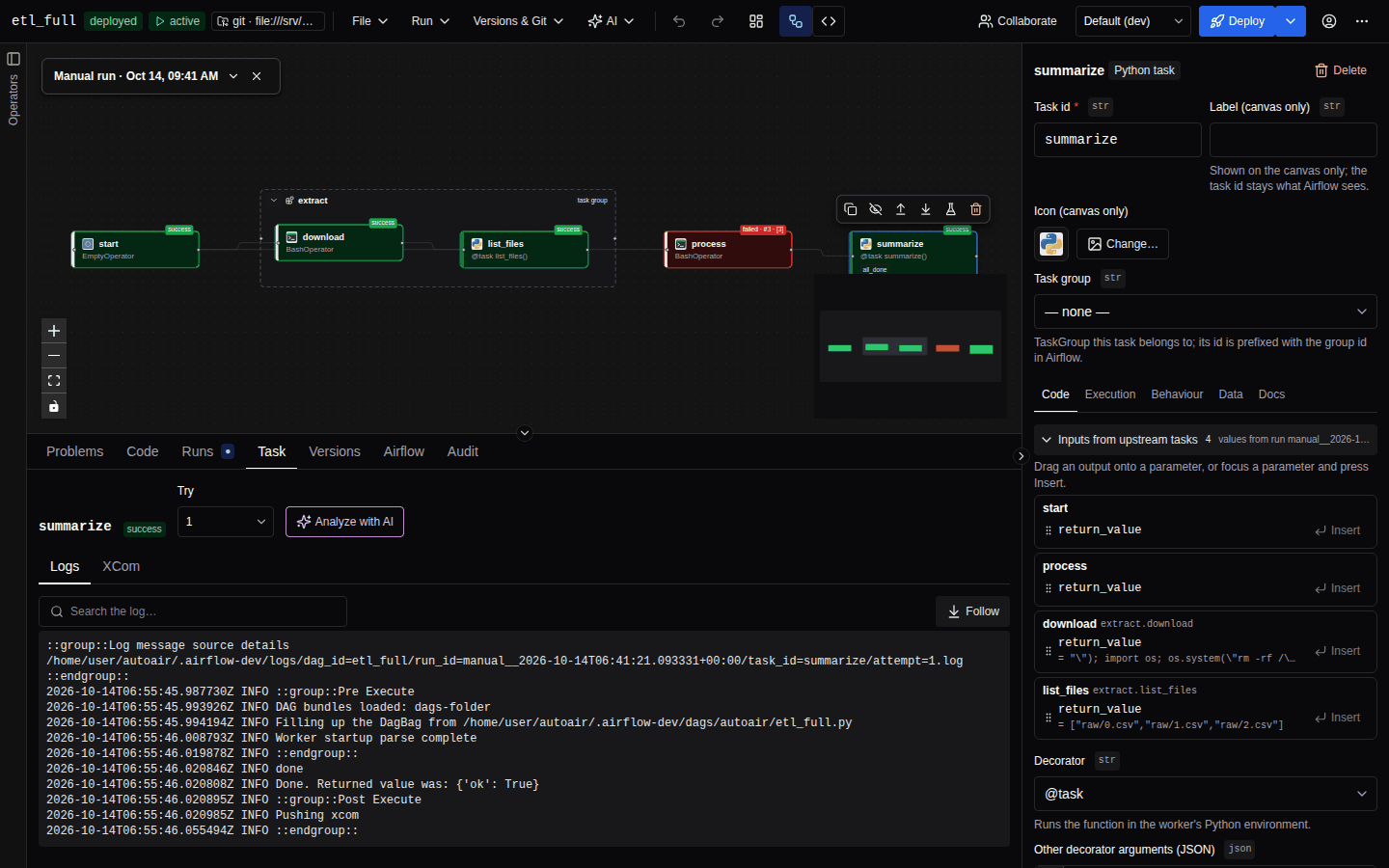Click the Collaborate button
The height and width of the screenshot is (868, 1389).
(x=1018, y=21)
